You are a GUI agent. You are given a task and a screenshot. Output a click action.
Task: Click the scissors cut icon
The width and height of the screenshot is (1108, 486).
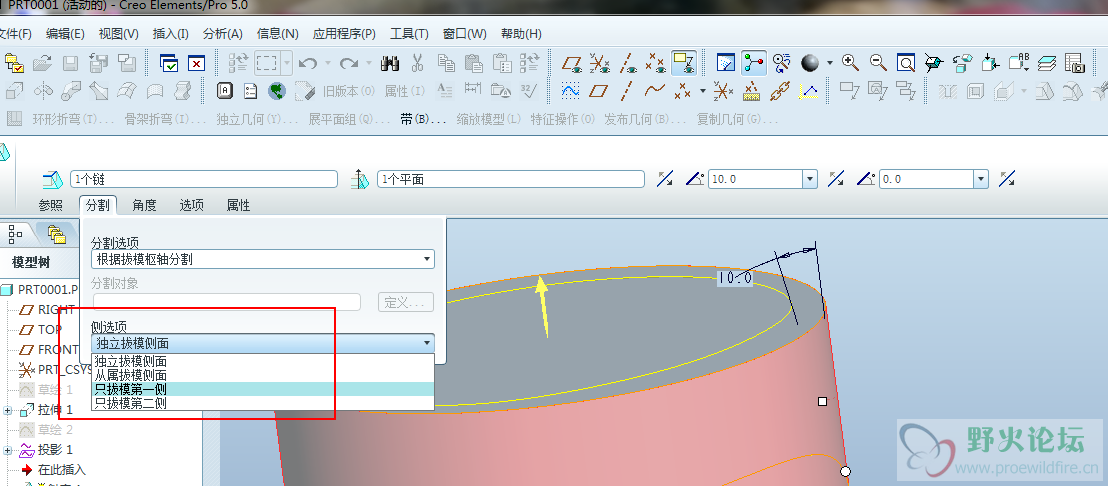pos(417,64)
